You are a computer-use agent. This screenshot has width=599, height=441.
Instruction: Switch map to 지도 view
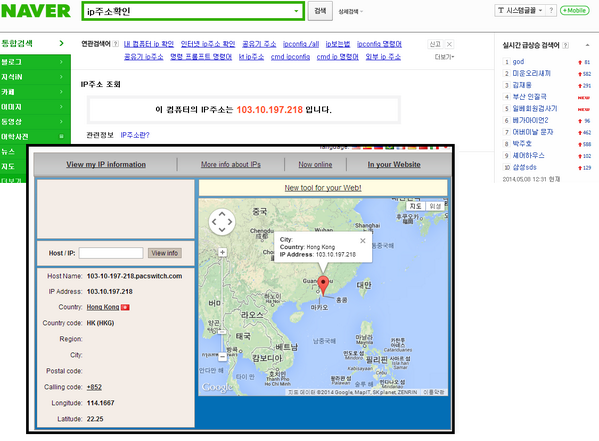coord(415,206)
